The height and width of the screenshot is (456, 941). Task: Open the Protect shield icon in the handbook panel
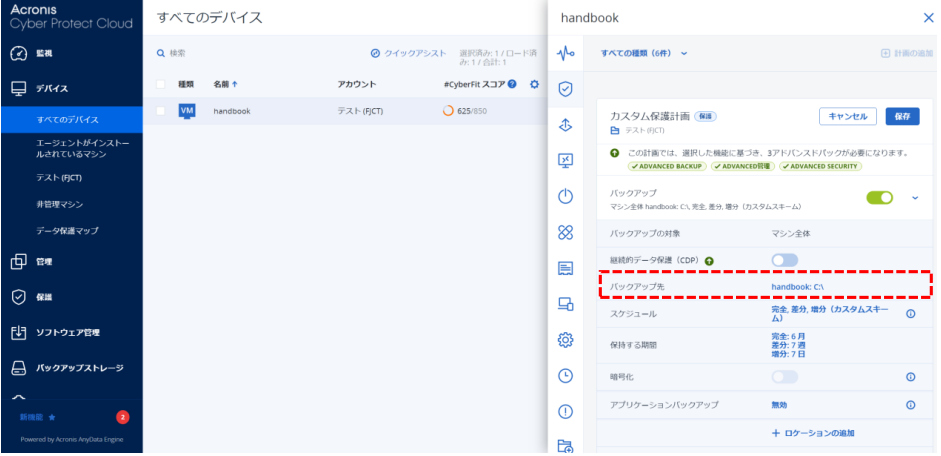pos(565,89)
